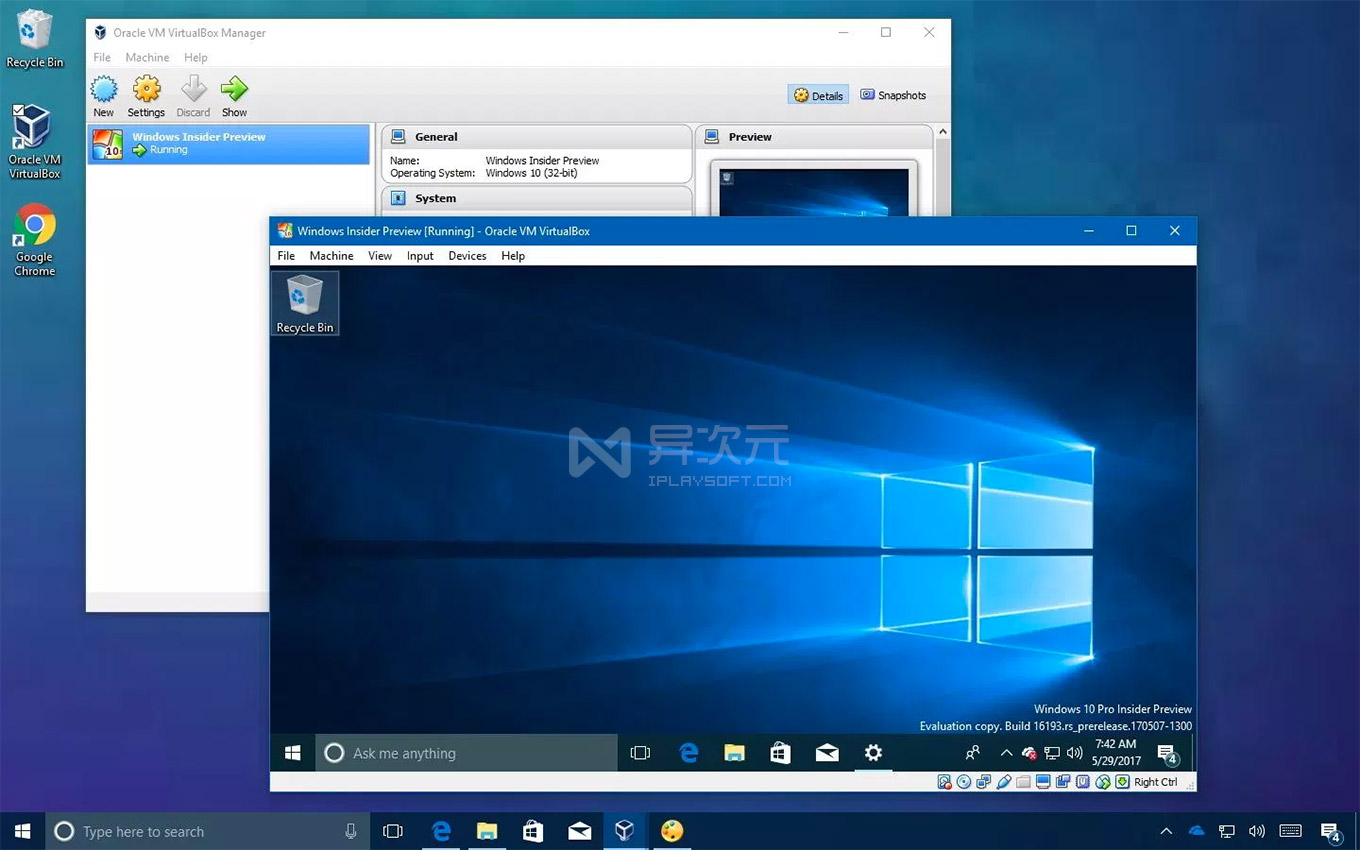
Task: Expand hidden icons in the guest system tray
Action: pyautogui.click(x=1006, y=753)
